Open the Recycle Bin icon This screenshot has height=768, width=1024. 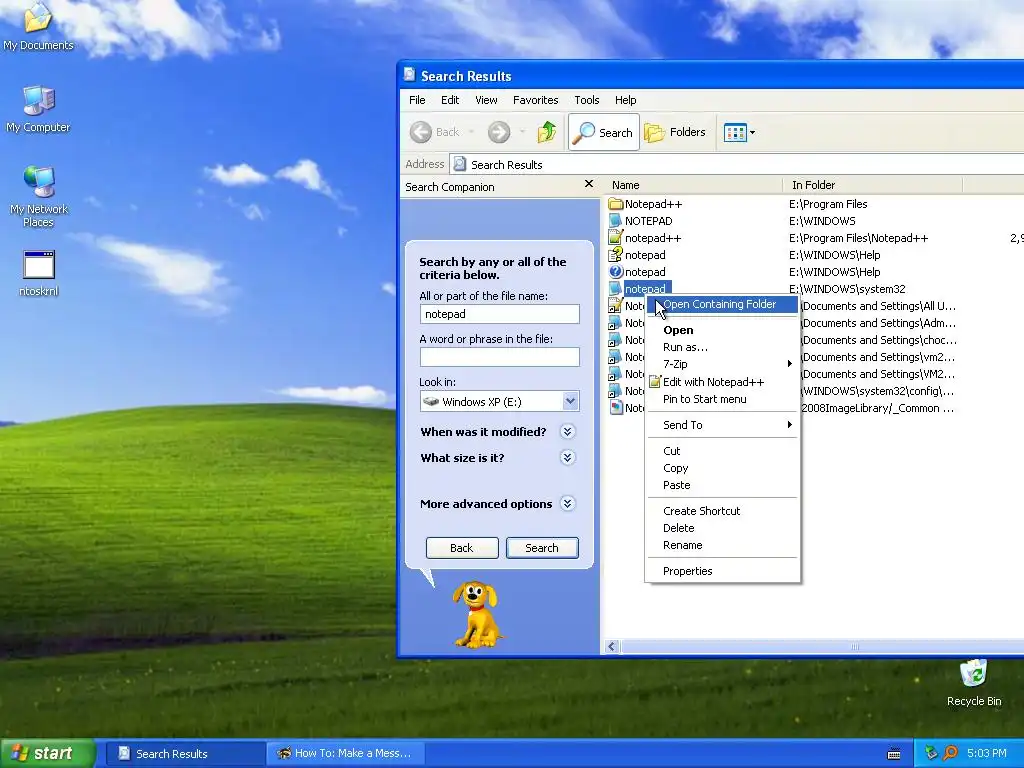(x=974, y=683)
